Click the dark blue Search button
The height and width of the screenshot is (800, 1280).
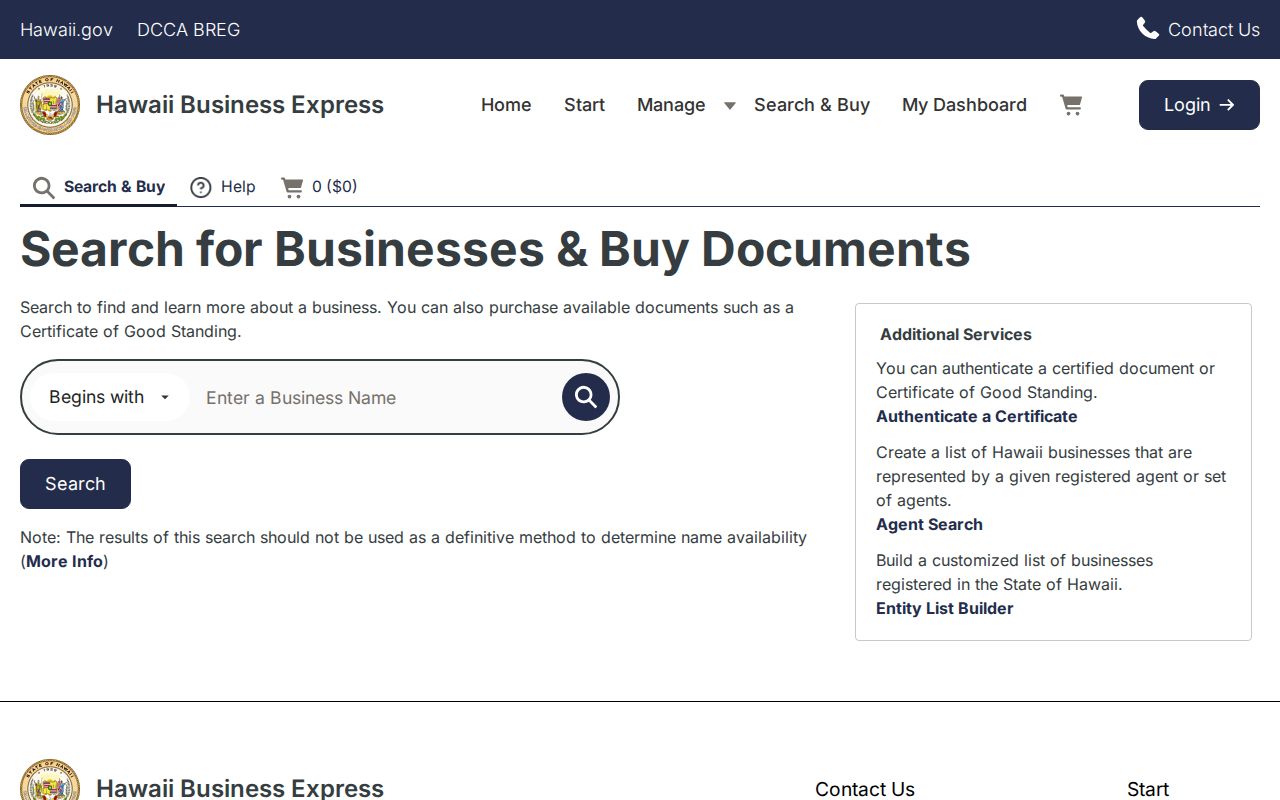pos(75,484)
